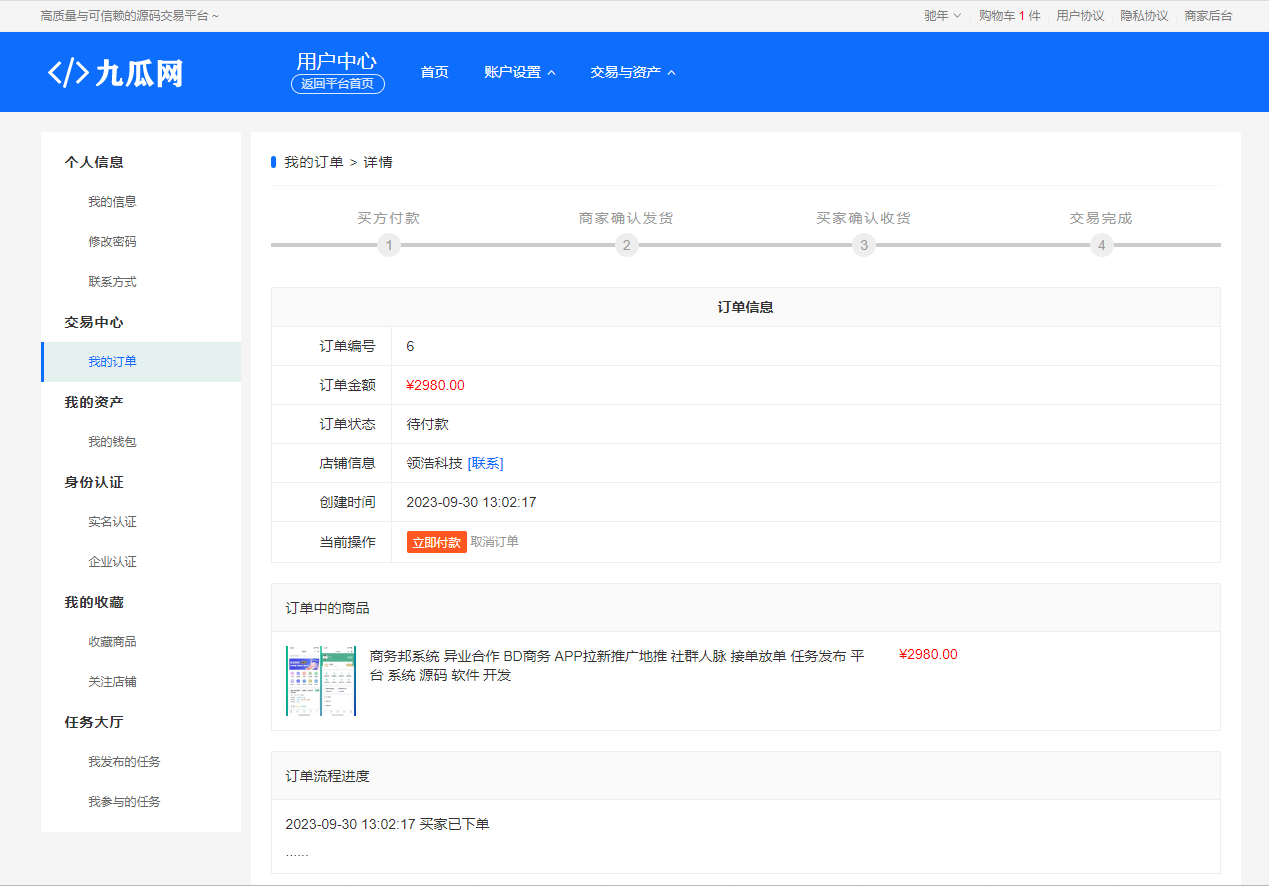The width and height of the screenshot is (1269, 886).
Task: Go to 首页 in the navigation bar
Action: coord(434,72)
